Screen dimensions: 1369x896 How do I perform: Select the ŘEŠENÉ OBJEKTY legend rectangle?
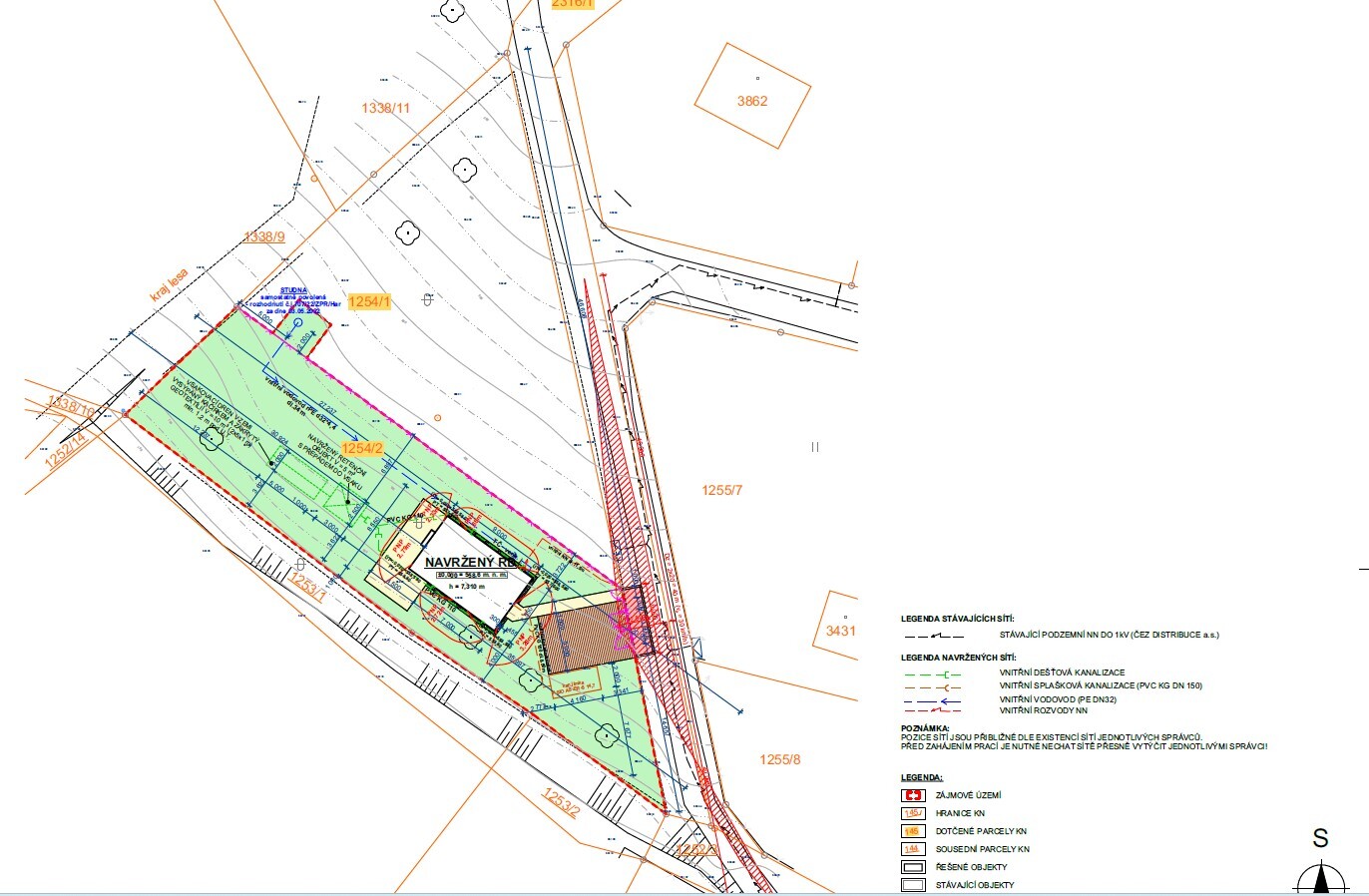(912, 867)
